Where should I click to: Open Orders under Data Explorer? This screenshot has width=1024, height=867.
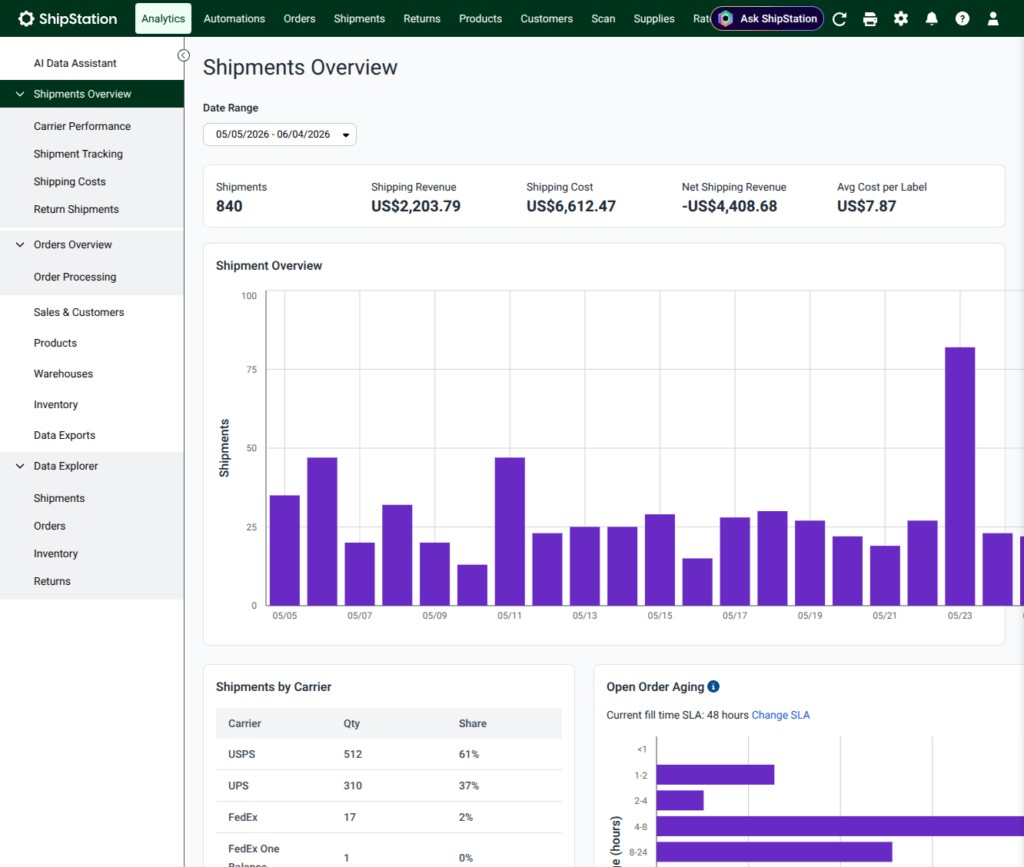click(50, 526)
